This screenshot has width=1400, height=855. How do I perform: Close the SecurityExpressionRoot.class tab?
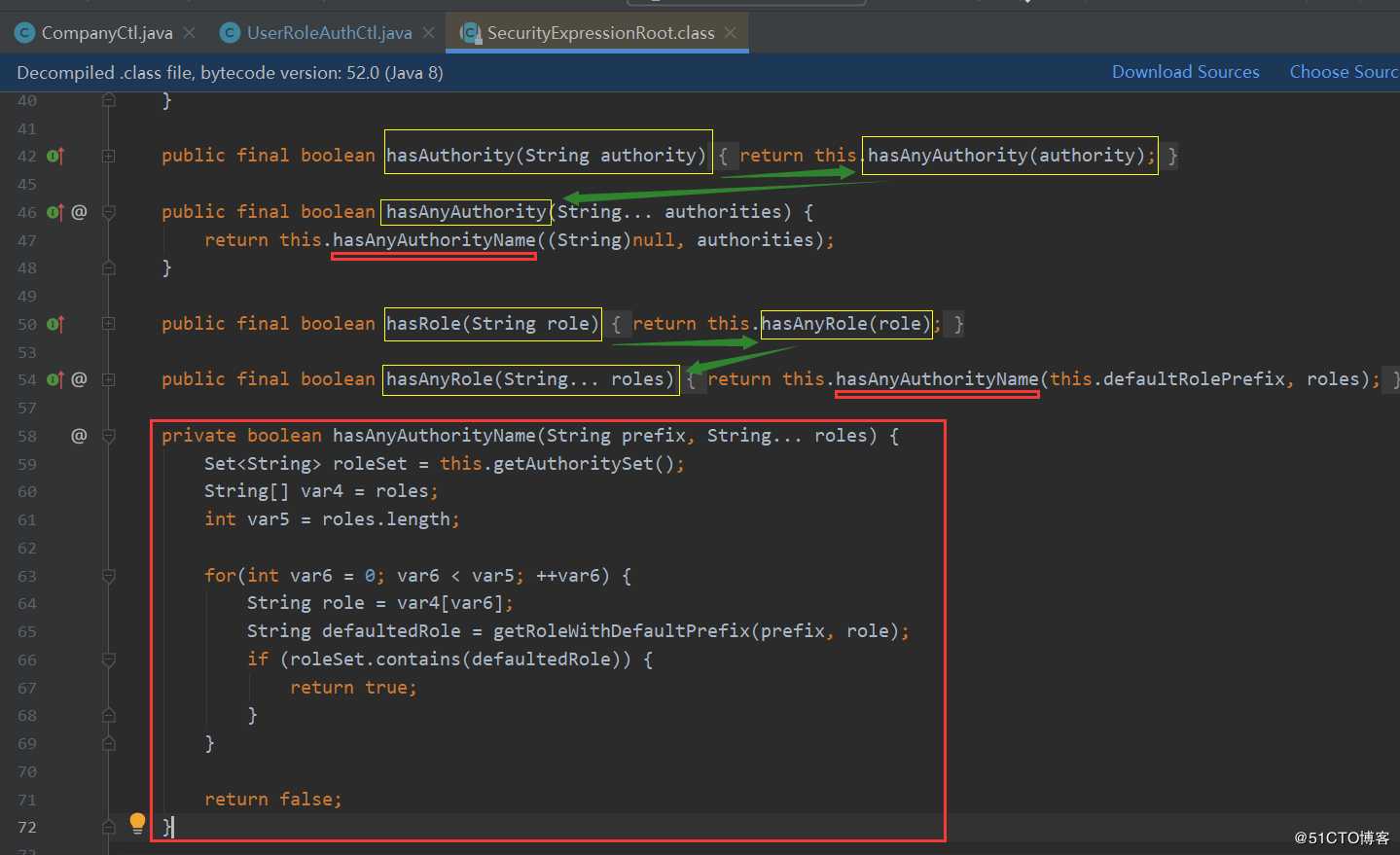[730, 33]
